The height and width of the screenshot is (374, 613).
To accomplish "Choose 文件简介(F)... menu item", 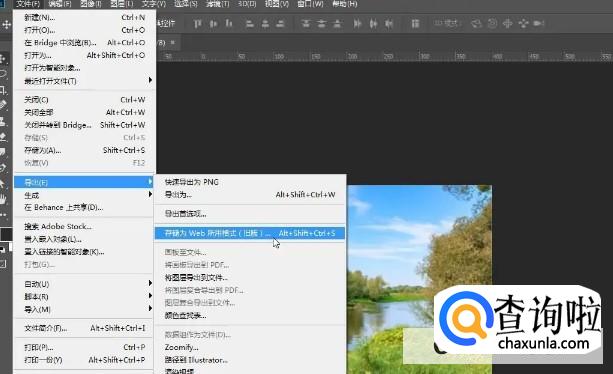I will click(84, 328).
